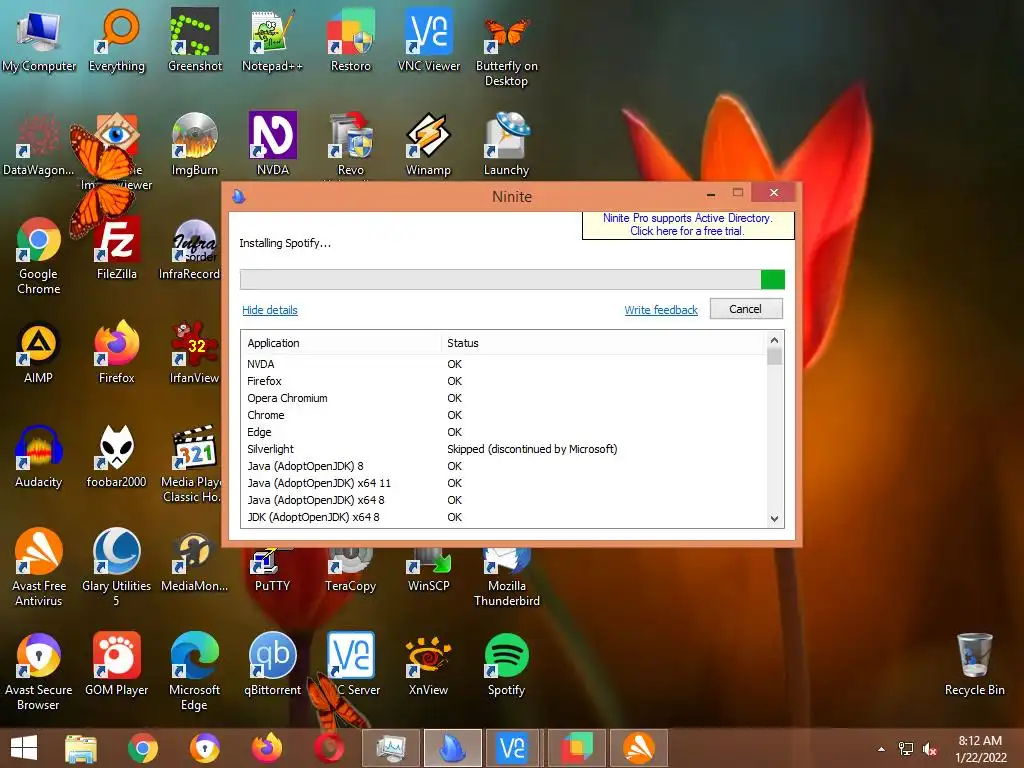1024x768 pixels.
Task: Open the Firefox desktop shortcut
Action: [117, 352]
